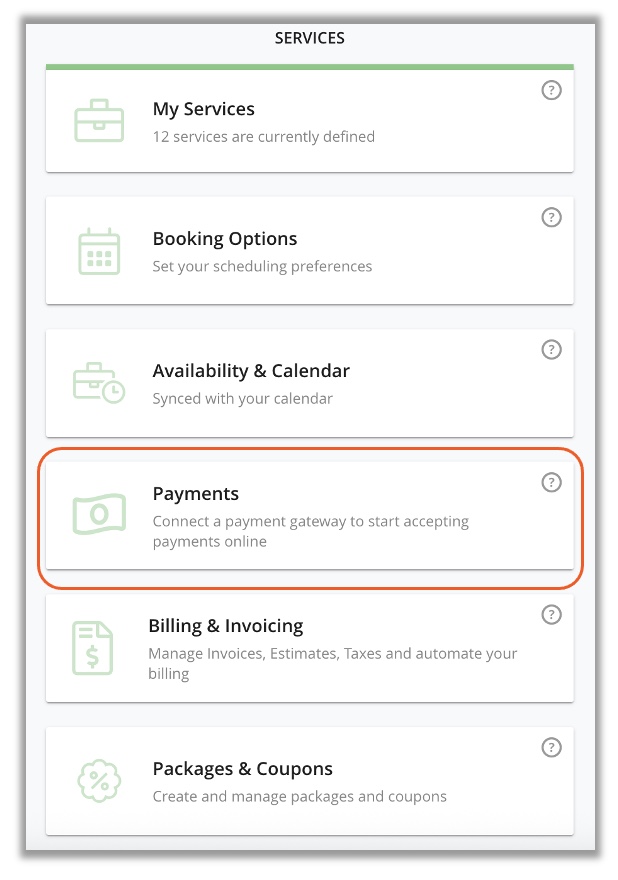The image size is (618, 880).
Task: View help for Packages & Coupons
Action: 551,748
